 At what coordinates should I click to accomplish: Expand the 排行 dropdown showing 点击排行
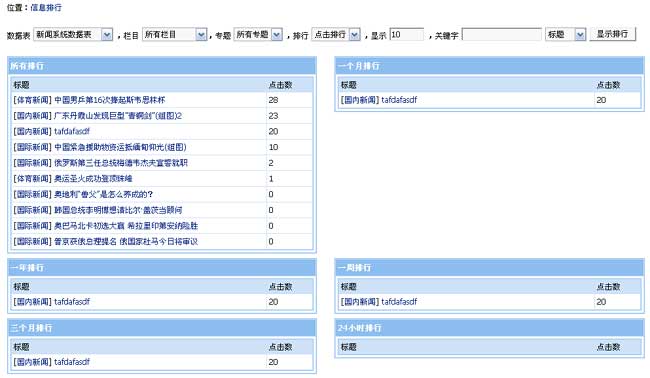(x=336, y=34)
